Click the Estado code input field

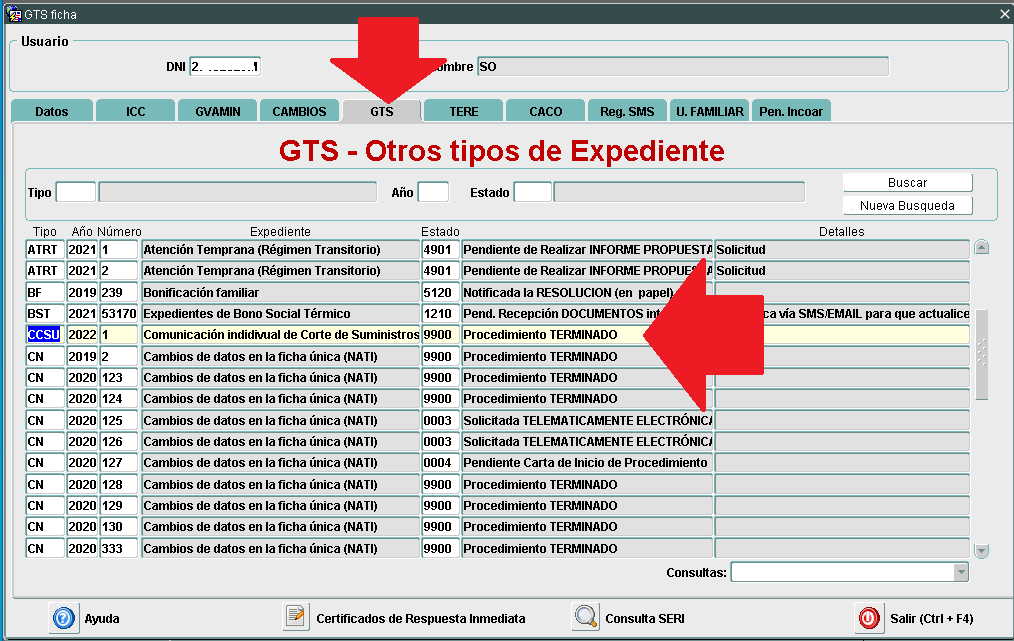coord(533,192)
